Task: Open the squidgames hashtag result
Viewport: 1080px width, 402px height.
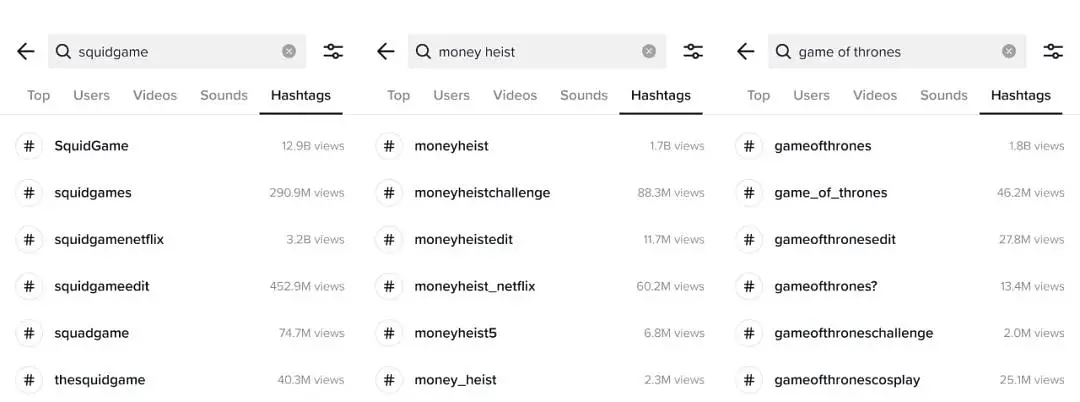Action: (180, 193)
